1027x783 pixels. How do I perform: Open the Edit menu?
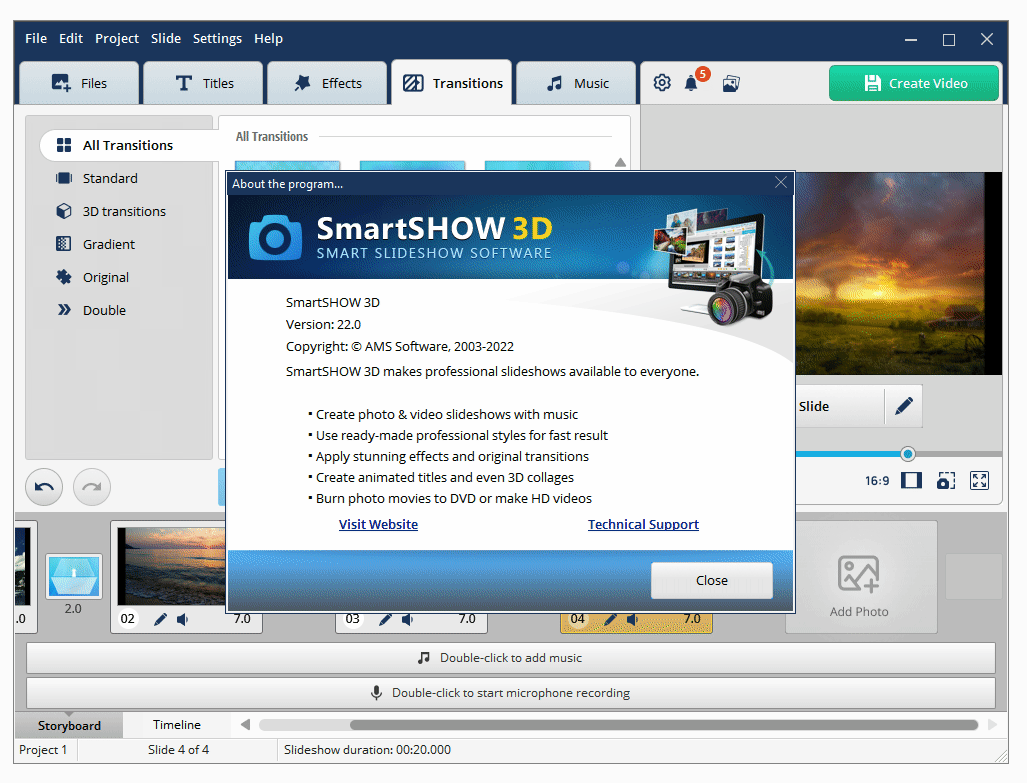pos(71,39)
